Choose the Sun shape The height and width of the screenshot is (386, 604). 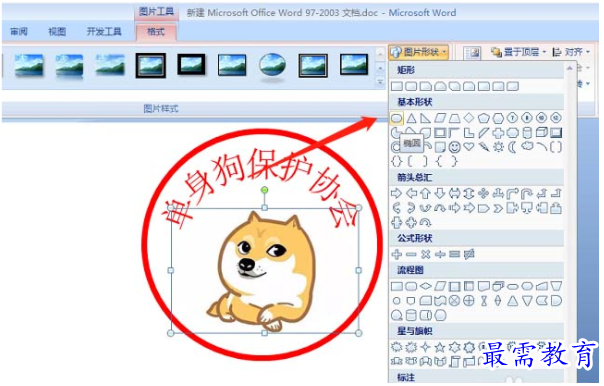click(498, 147)
